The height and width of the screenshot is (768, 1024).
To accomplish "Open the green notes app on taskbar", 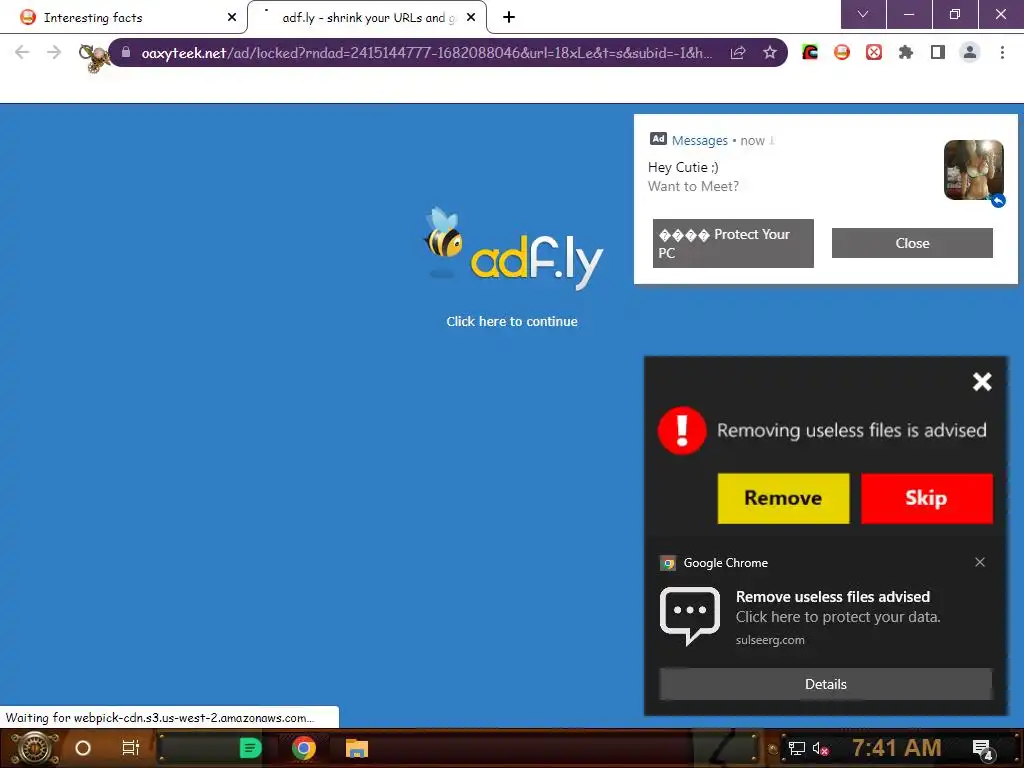I will 250,748.
